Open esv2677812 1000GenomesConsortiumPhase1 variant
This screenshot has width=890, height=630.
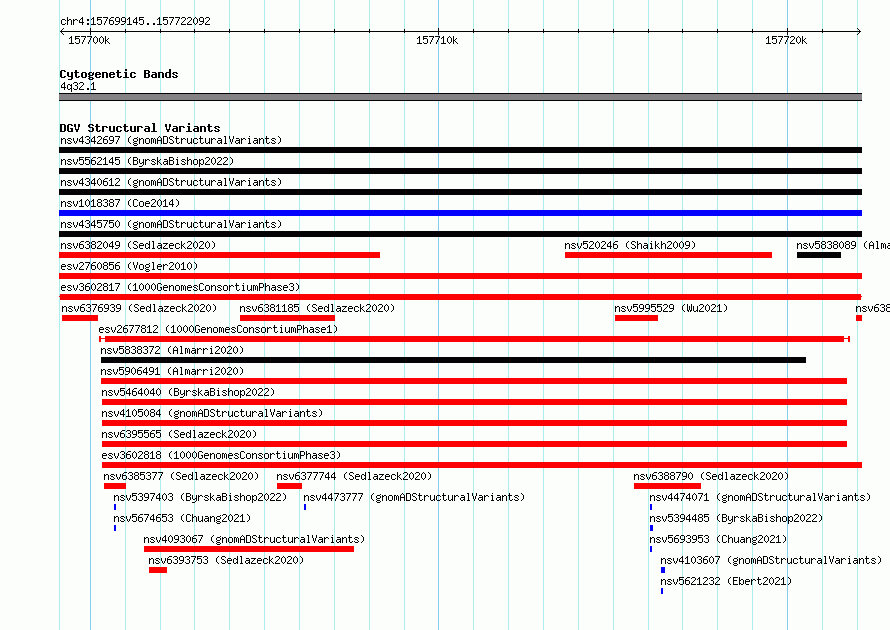(x=218, y=329)
